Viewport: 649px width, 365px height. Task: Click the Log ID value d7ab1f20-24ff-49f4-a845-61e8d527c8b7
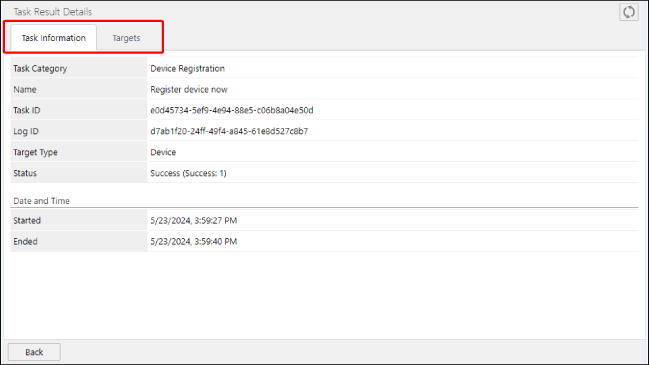(229, 131)
